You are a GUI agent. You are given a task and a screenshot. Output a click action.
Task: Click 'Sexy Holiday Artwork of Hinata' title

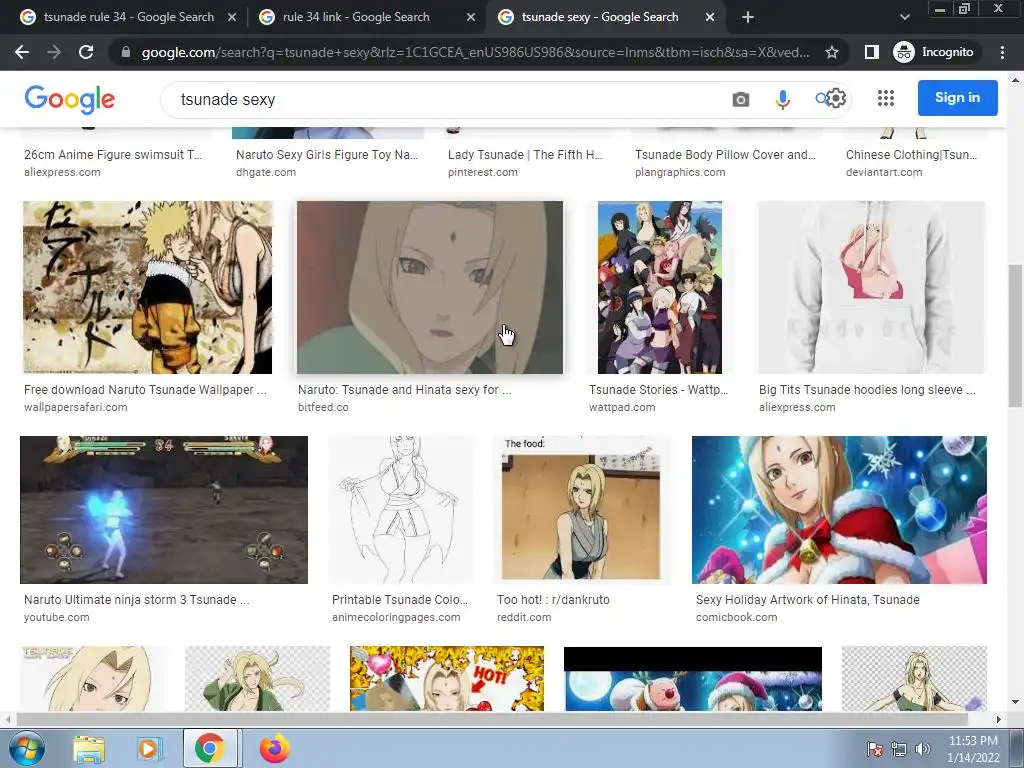tap(807, 600)
